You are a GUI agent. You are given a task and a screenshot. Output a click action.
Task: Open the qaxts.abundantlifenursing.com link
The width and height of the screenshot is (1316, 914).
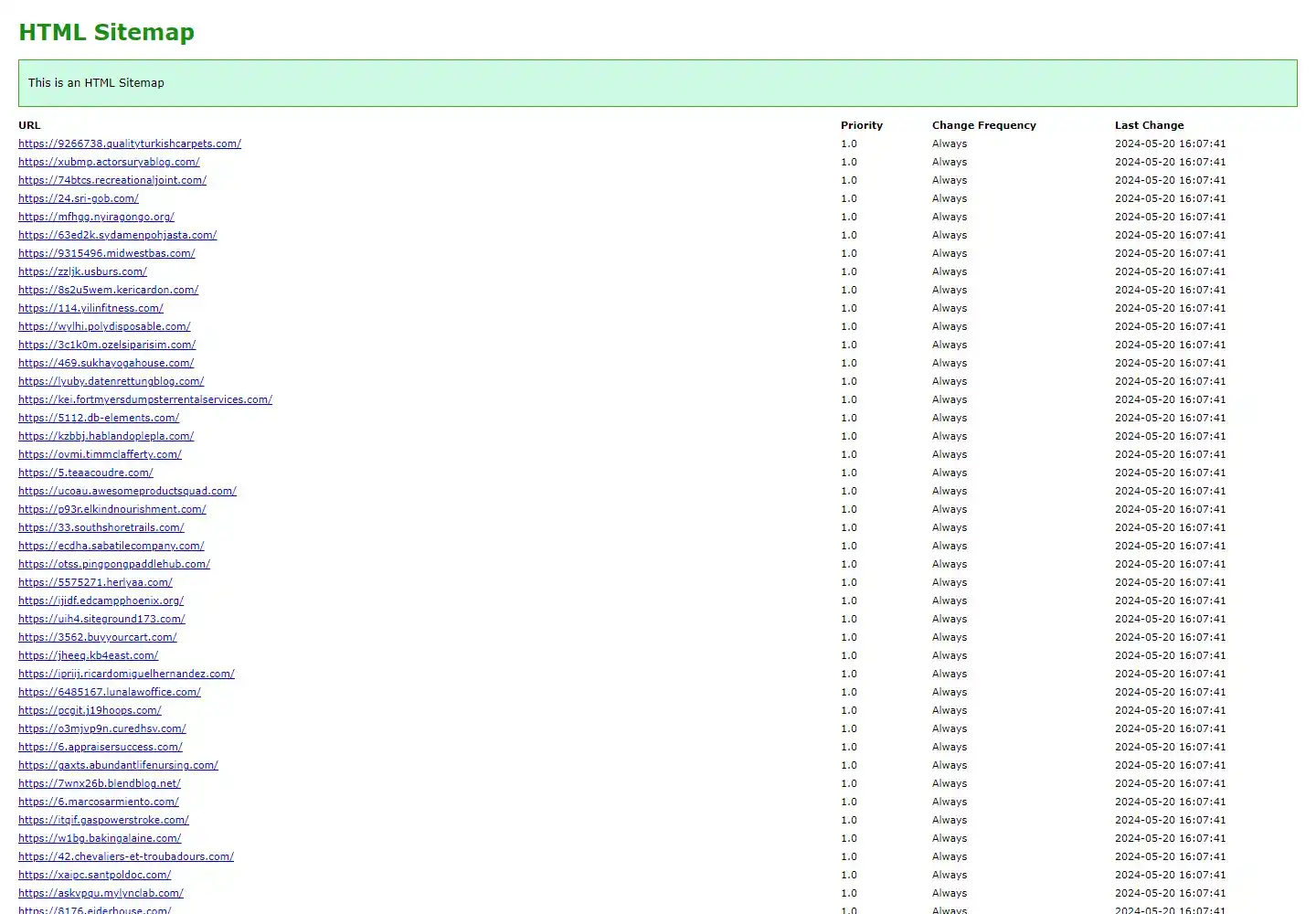(x=118, y=765)
